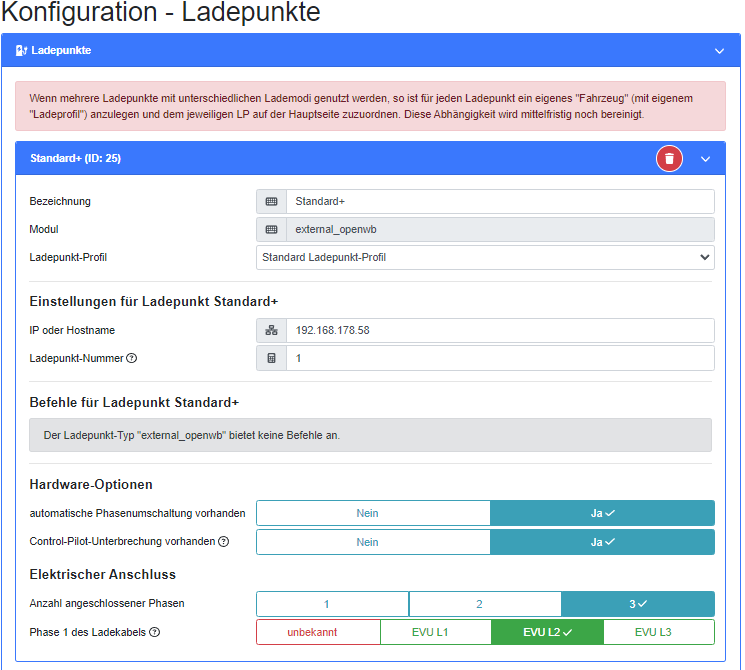Click the 'Konfiguration - Ladepunkte' page title
This screenshot has height=670, width=745.
[161, 11]
